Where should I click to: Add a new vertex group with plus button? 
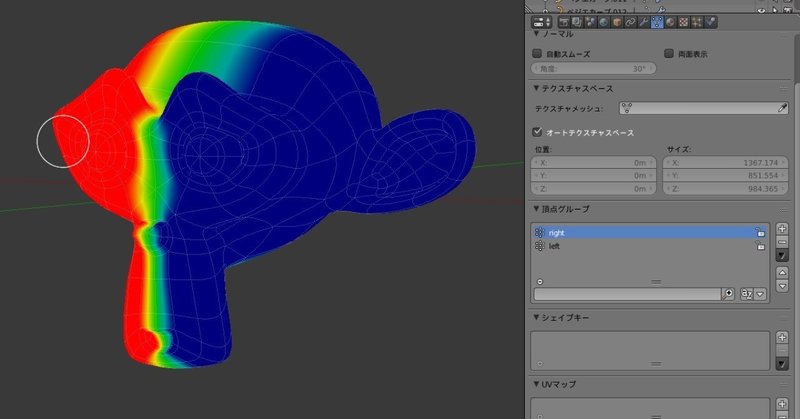(x=782, y=229)
